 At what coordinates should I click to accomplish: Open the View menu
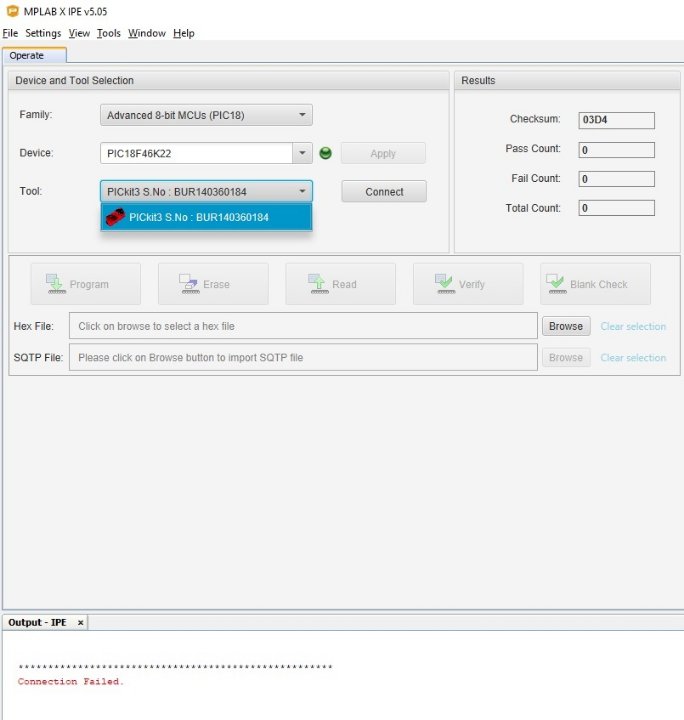point(79,33)
